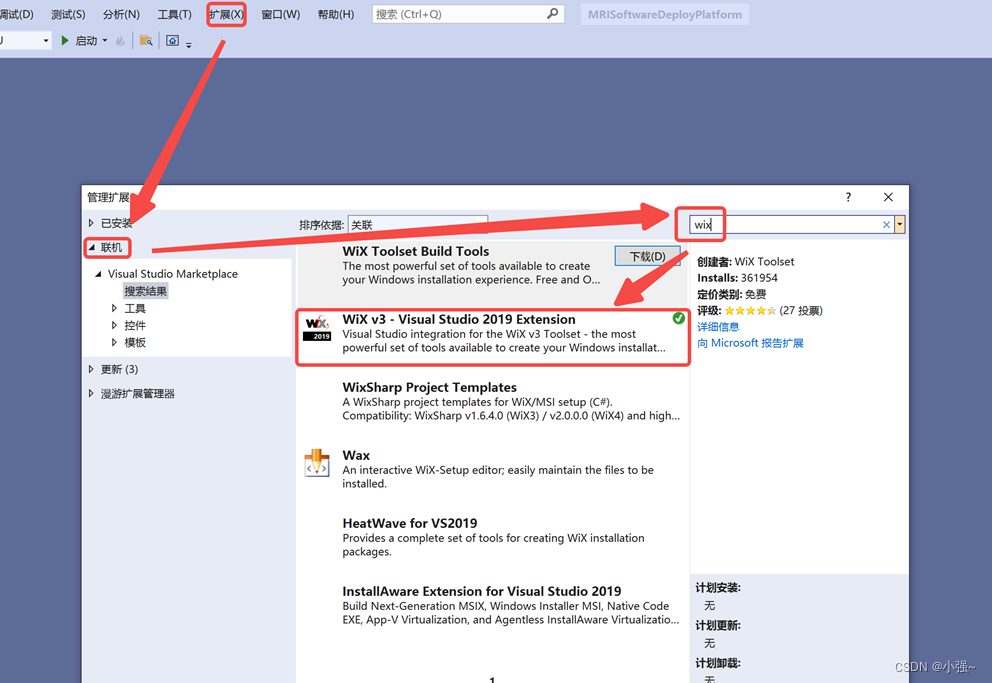Image resolution: width=992 pixels, height=683 pixels.
Task: Click the 定价类别: 免费 text
Action: [731, 294]
